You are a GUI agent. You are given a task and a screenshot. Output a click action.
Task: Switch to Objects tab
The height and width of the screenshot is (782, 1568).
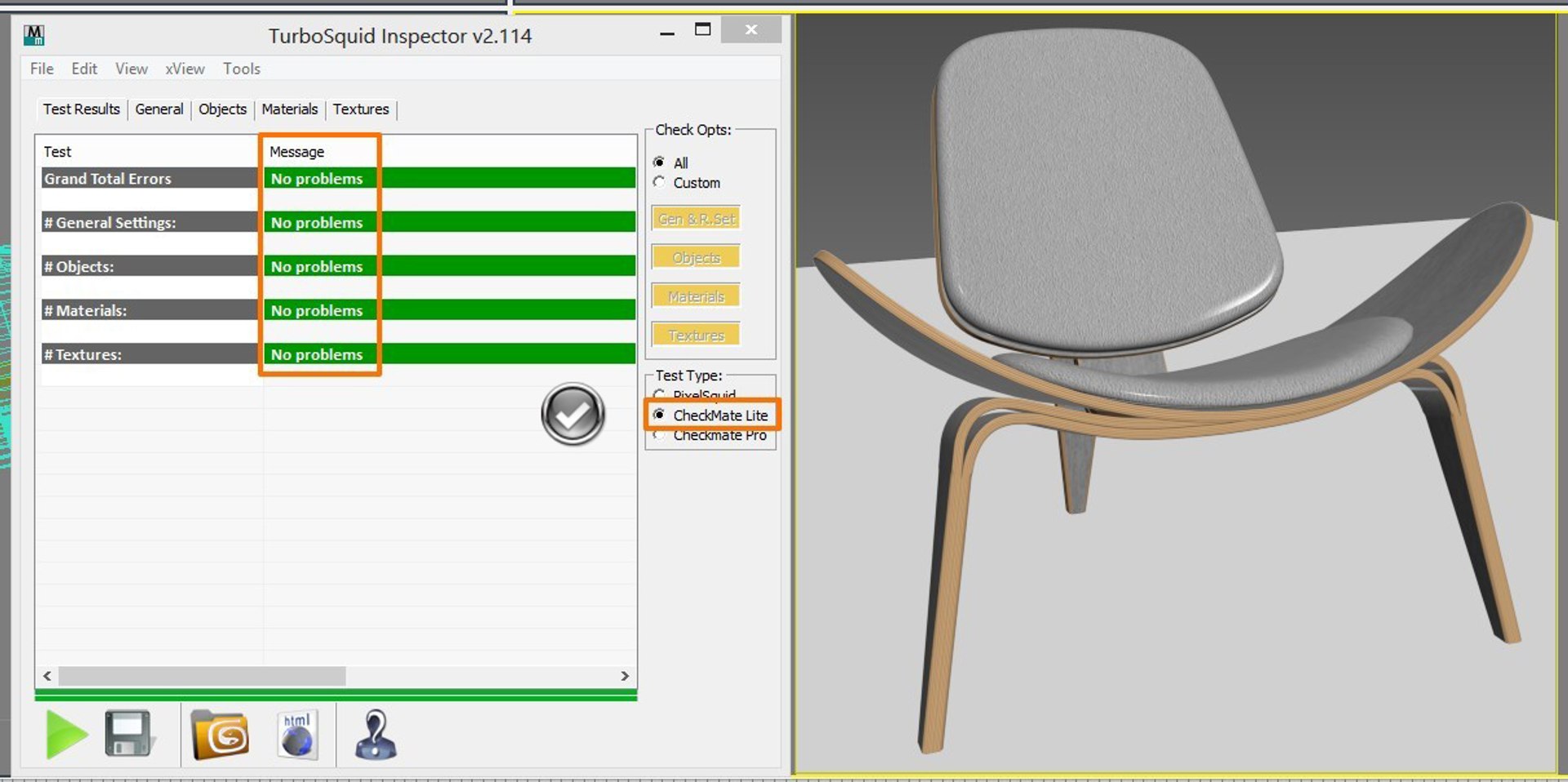click(x=222, y=109)
